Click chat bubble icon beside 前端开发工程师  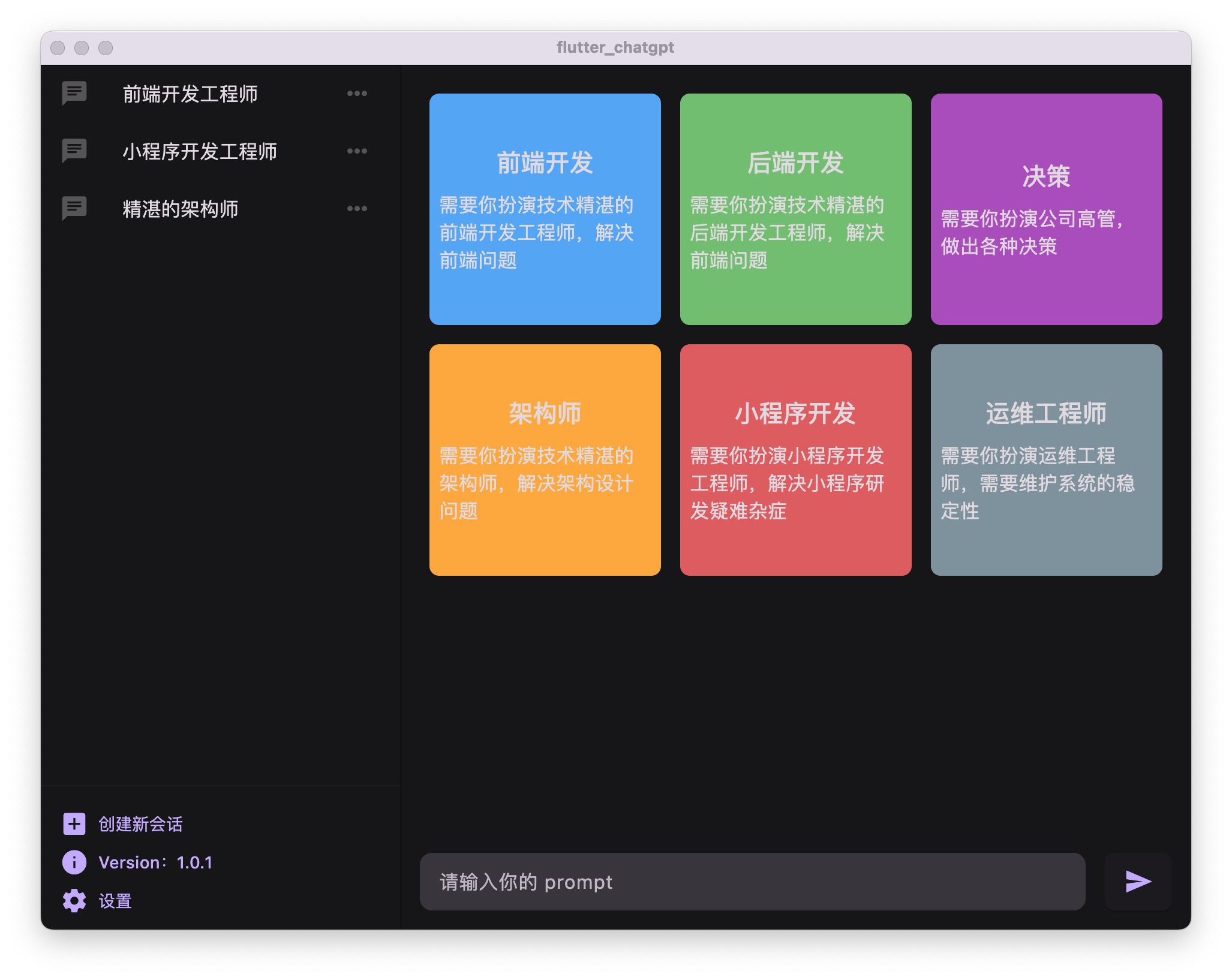[74, 93]
